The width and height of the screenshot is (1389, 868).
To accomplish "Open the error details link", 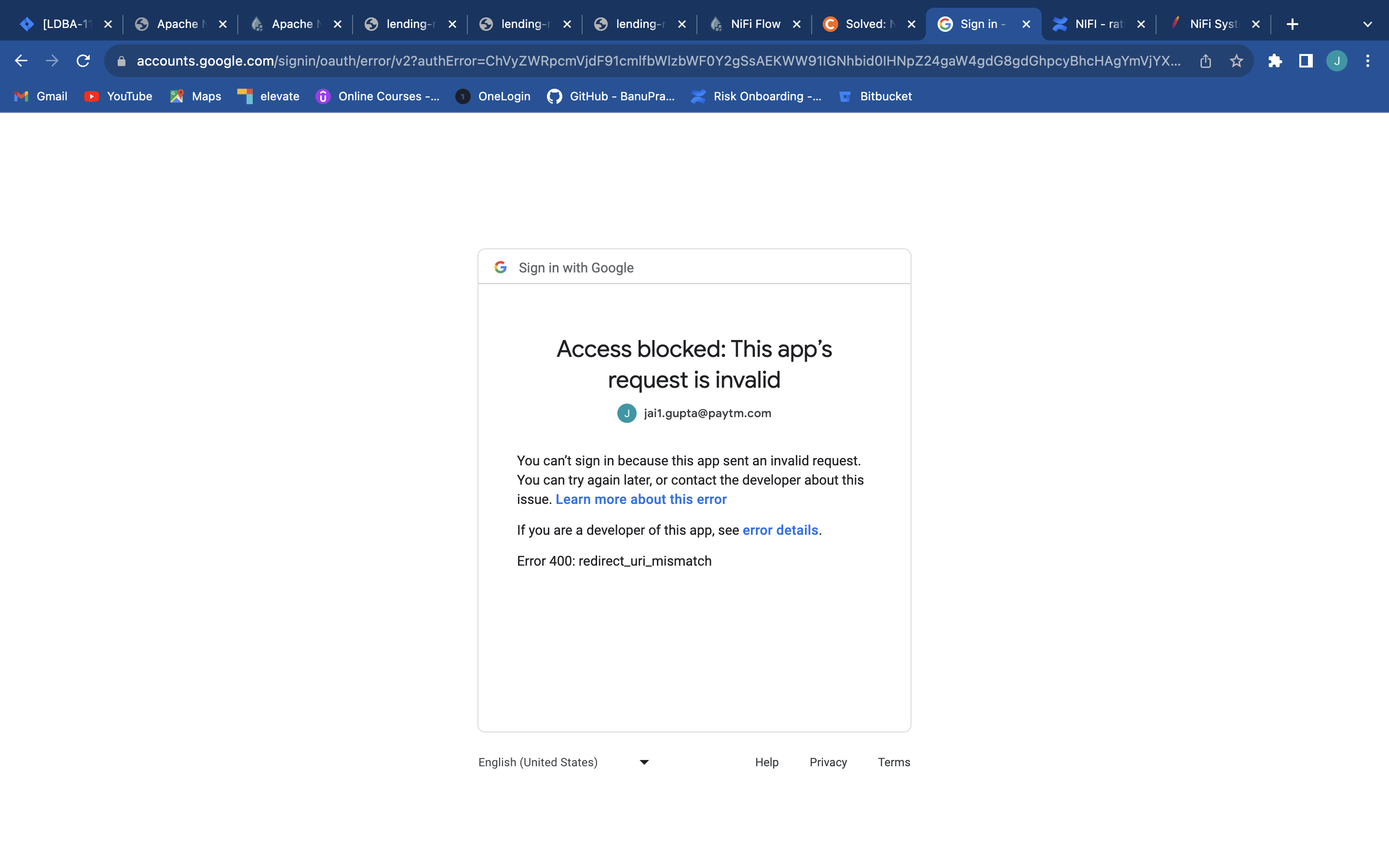I will (x=780, y=530).
